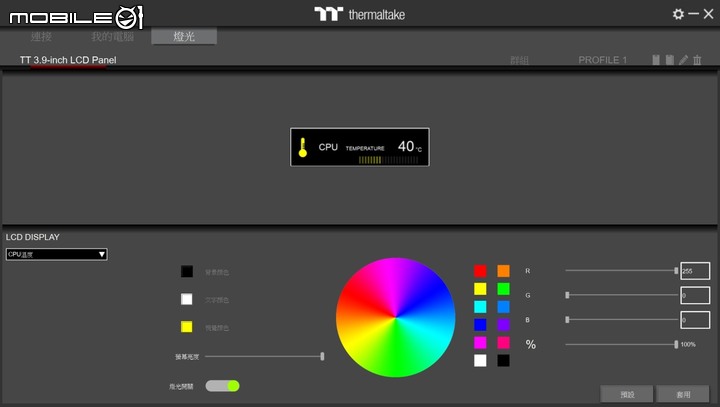
Task: Toggle the backlight switch on or off
Action: coord(222,386)
